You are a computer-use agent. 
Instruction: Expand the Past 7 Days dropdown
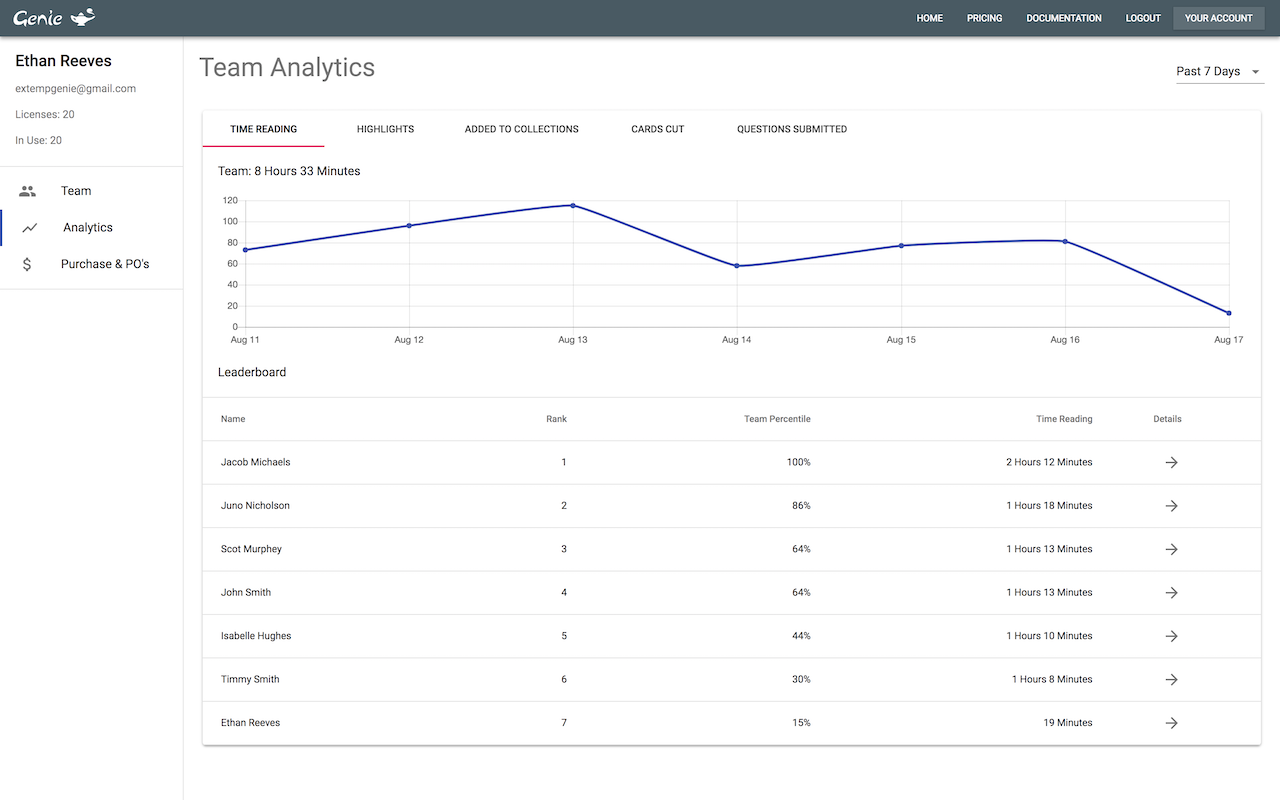[1219, 72]
